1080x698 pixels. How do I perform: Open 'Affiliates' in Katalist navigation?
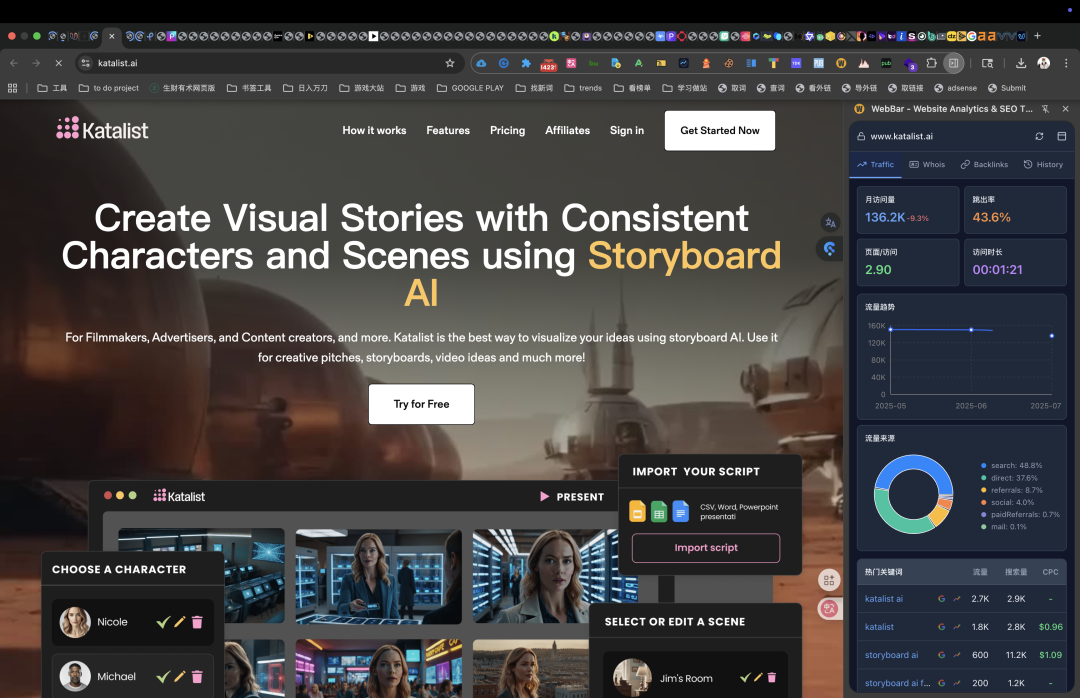567,130
